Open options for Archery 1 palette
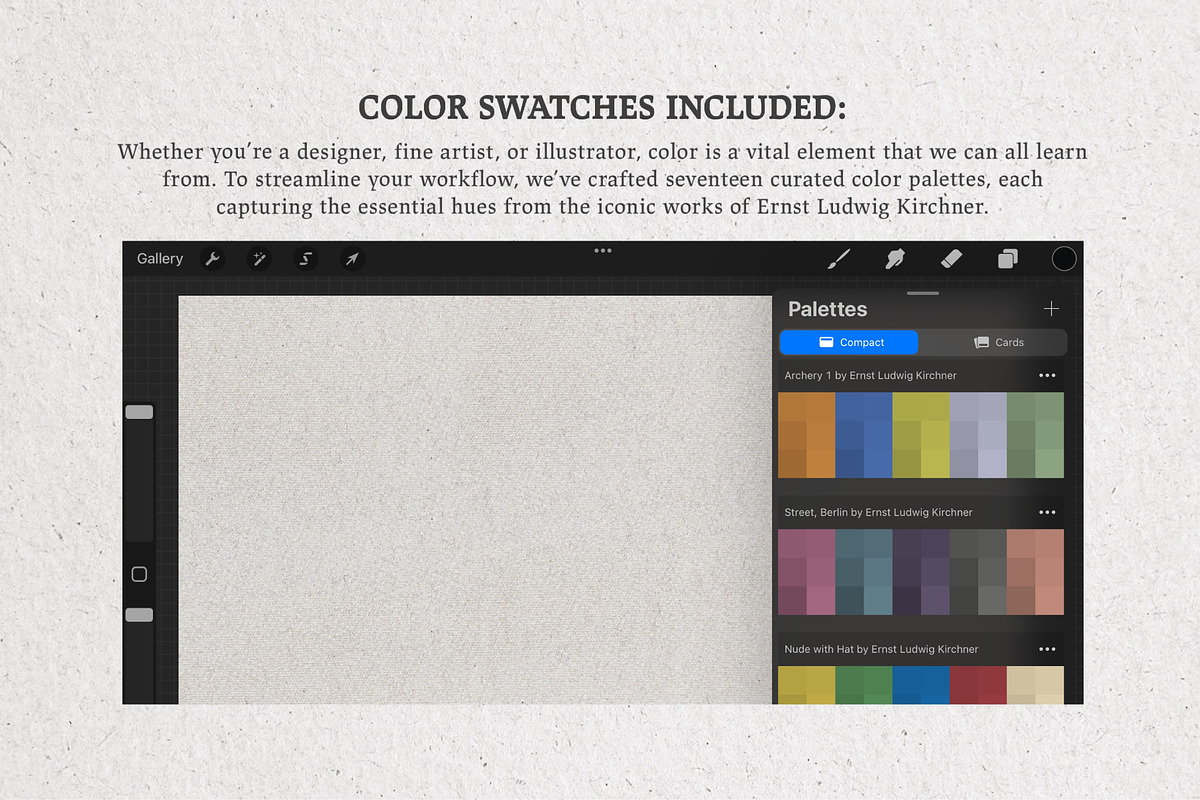The height and width of the screenshot is (800, 1200). click(x=1047, y=376)
